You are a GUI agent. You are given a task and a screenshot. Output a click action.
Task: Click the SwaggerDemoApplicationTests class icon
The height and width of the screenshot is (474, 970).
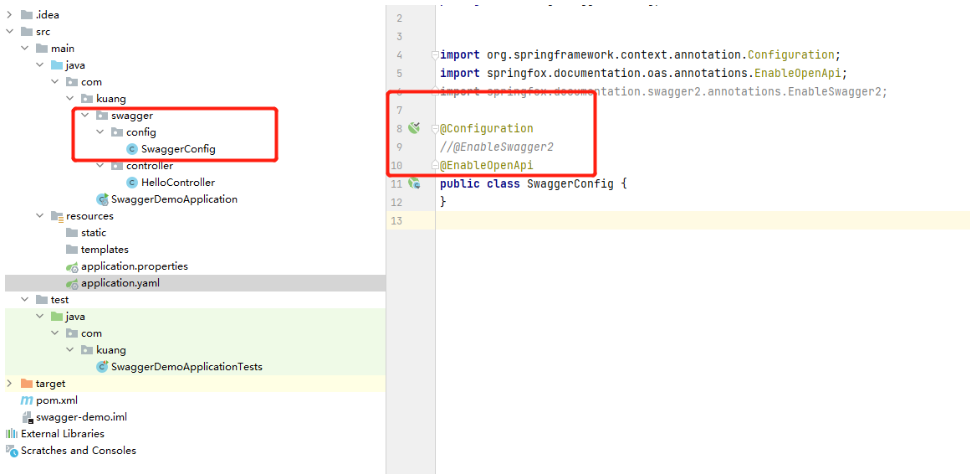(102, 367)
